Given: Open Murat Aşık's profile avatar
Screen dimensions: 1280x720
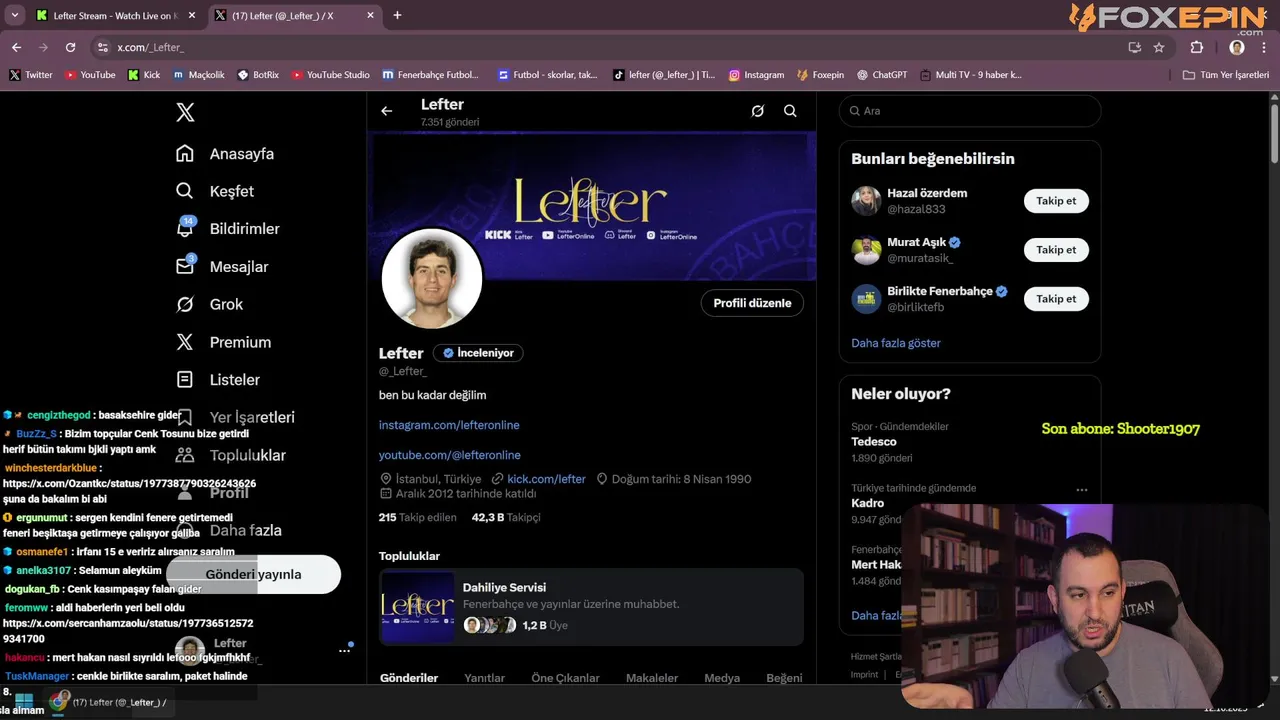Looking at the screenshot, I should pyautogui.click(x=866, y=250).
